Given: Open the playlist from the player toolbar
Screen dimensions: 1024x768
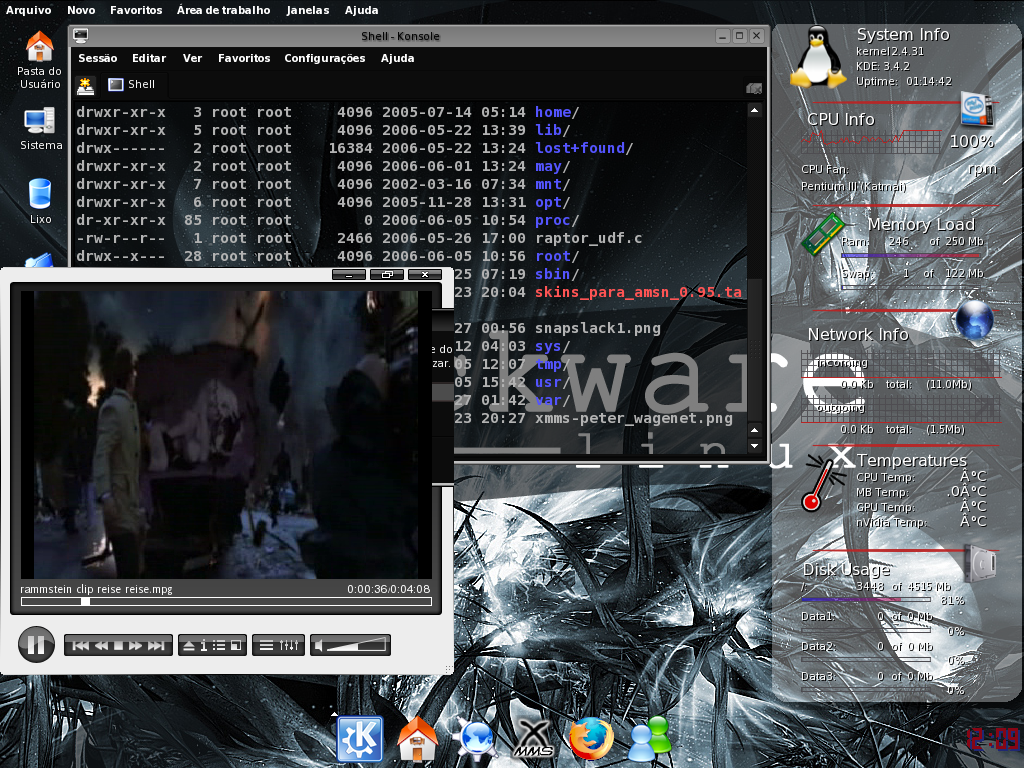Looking at the screenshot, I should click(219, 646).
